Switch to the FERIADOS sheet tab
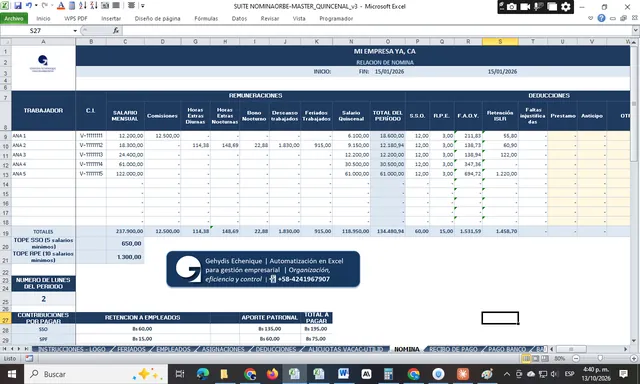Viewport: 640px width, 384px height. pyautogui.click(x=131, y=349)
